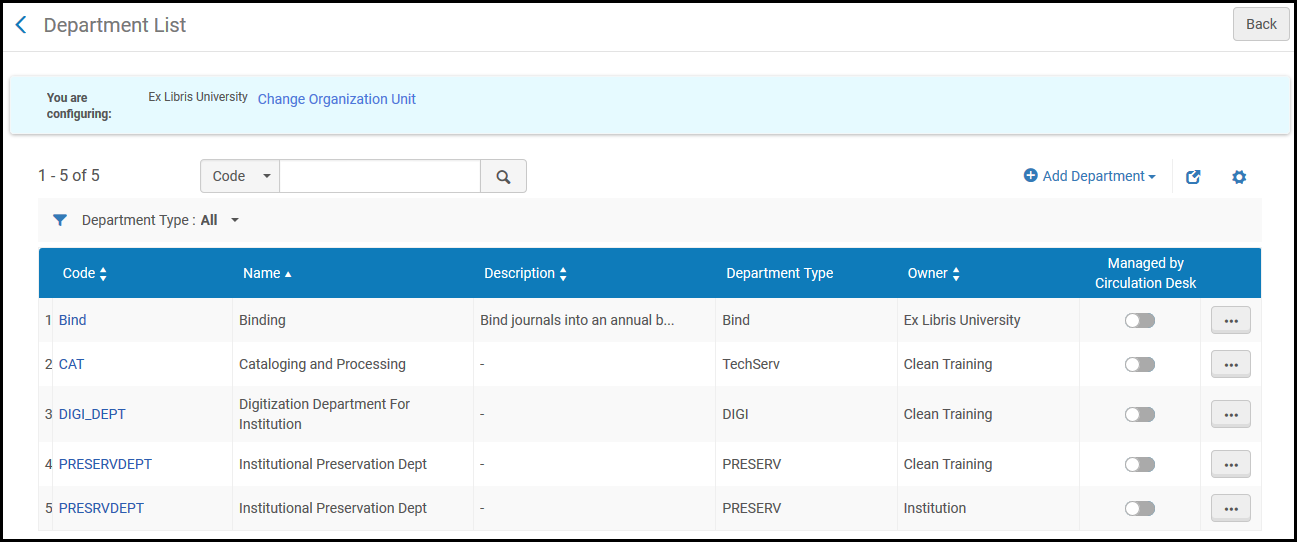Click the Department List page title

[x=115, y=25]
